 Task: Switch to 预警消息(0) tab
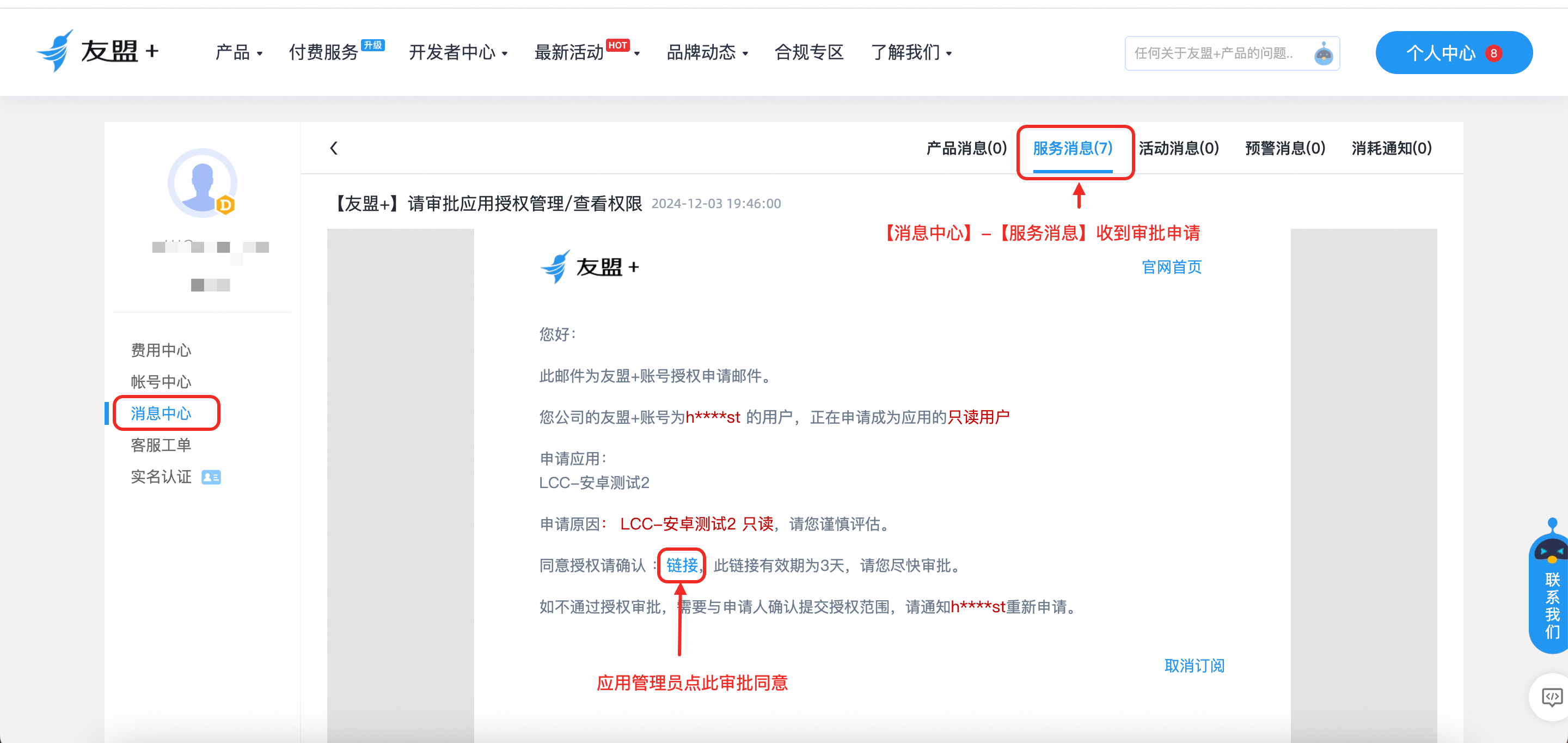(1285, 148)
